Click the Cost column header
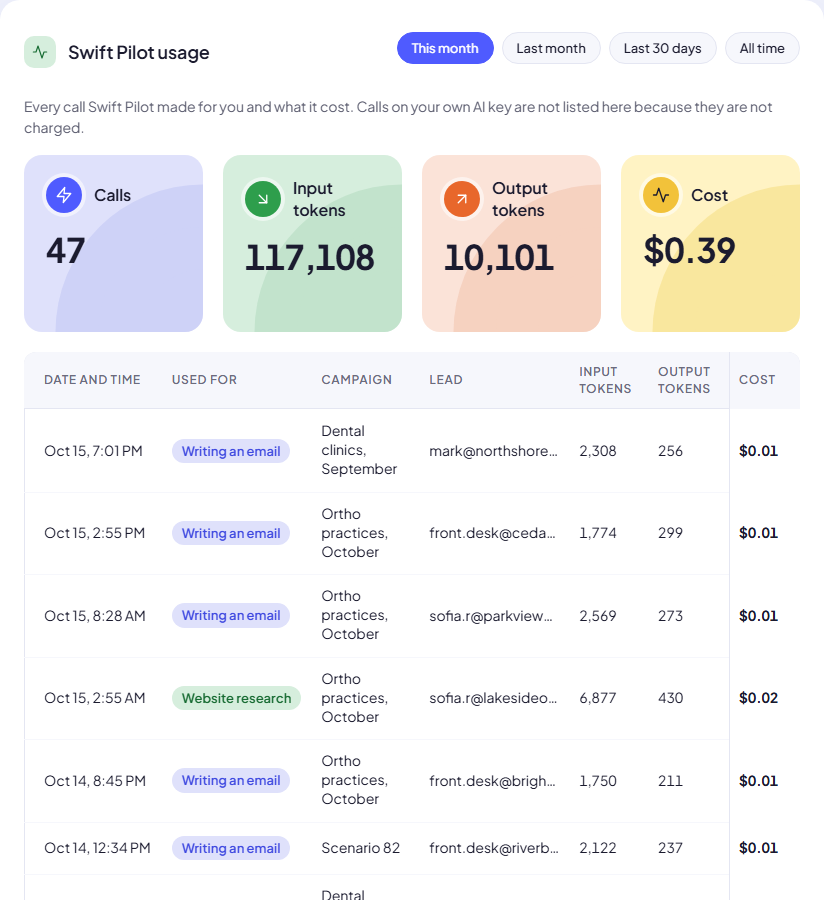 tap(757, 380)
